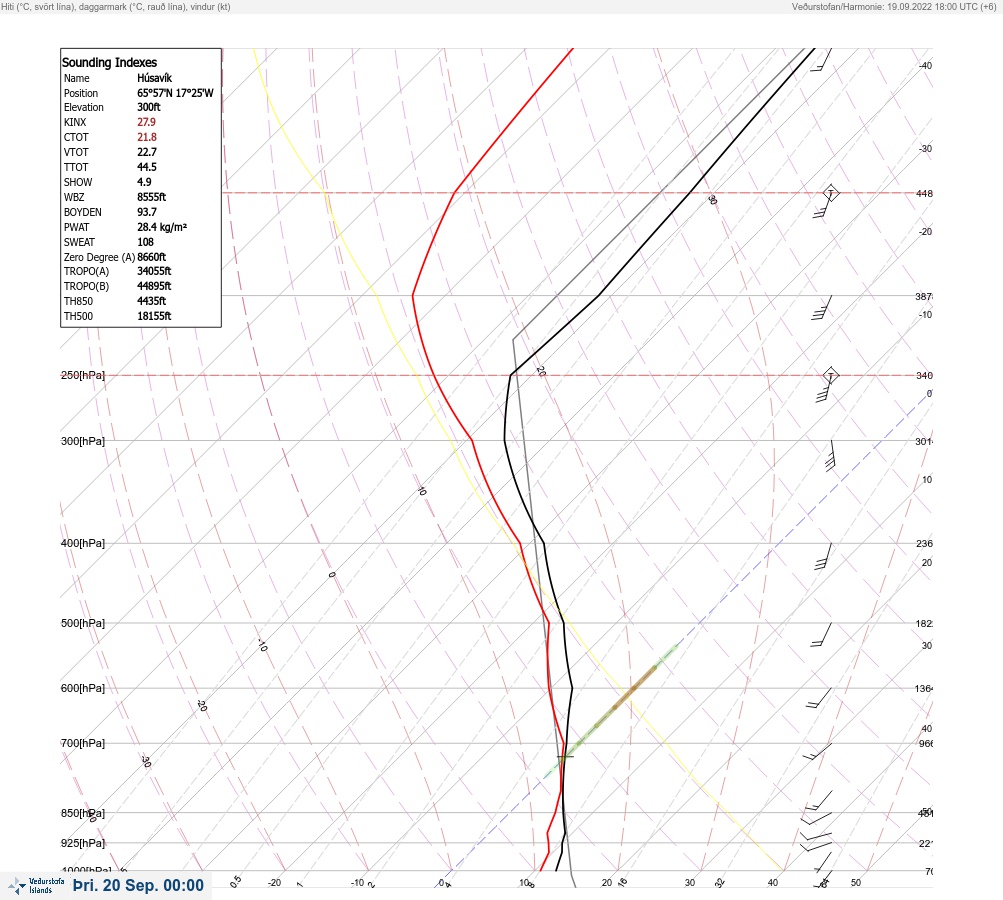Click the '300[hPa]' pressure label
Screen dimensions: 1003x900
coord(83,441)
